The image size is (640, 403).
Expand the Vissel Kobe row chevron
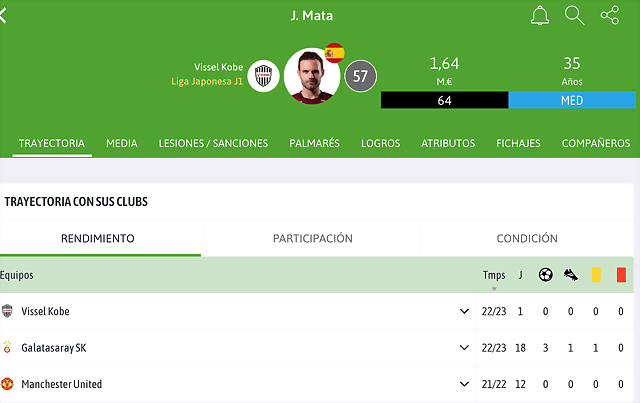(464, 312)
